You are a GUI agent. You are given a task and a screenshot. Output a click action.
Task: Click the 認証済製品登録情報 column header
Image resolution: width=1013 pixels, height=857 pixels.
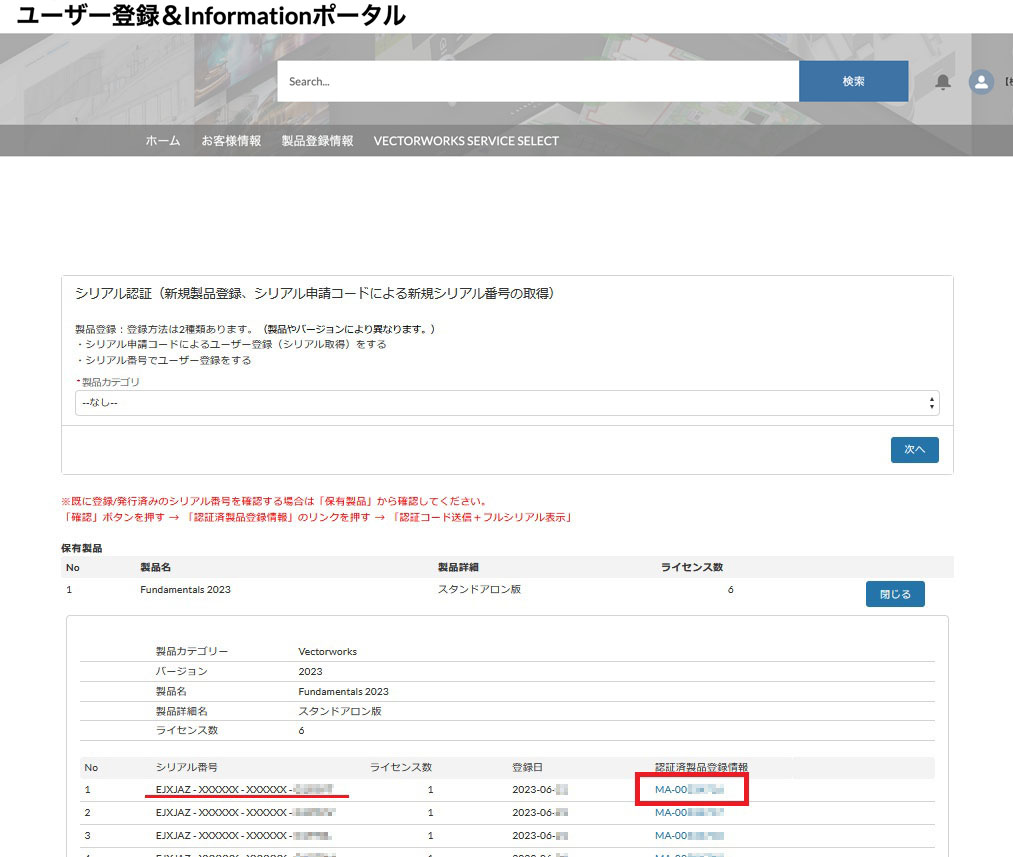(x=702, y=767)
